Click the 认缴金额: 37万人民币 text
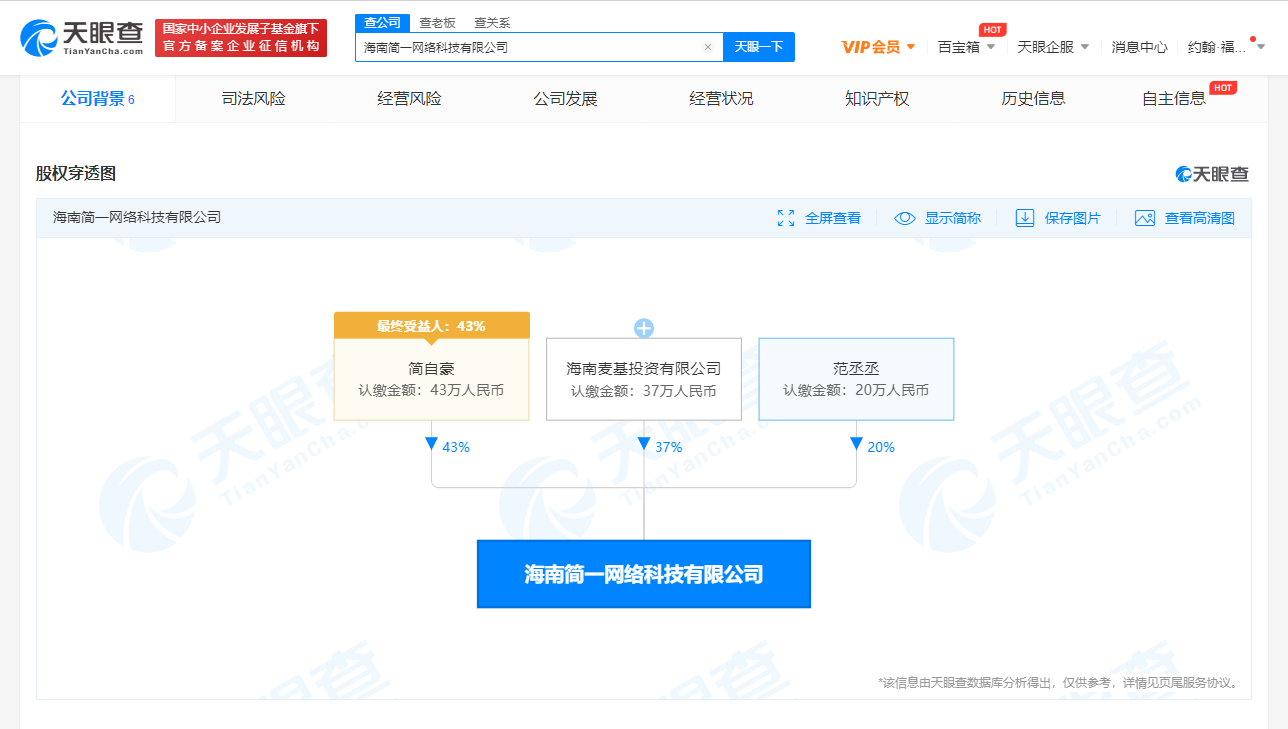Viewport: 1288px width, 729px height. pyautogui.click(x=644, y=391)
